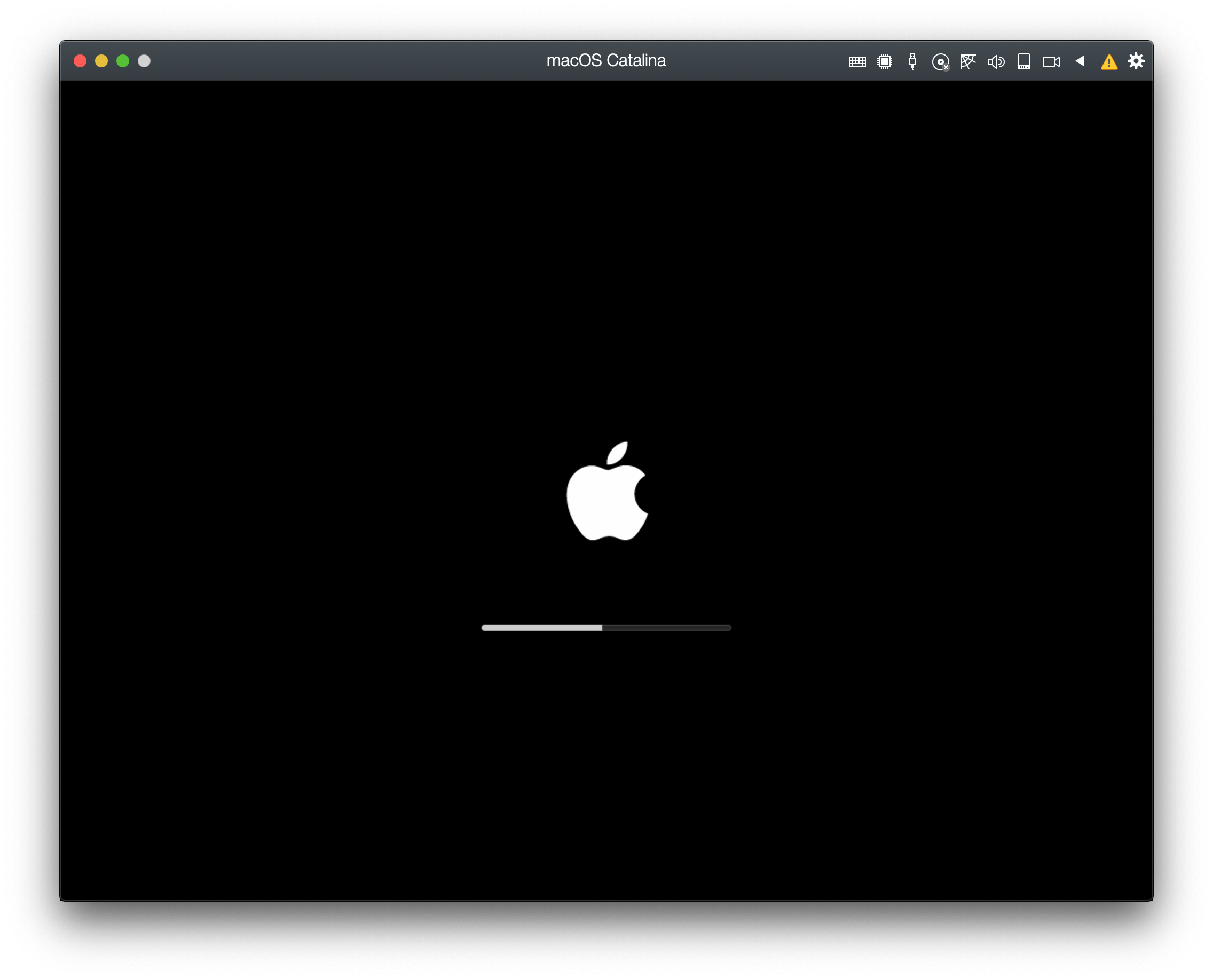Click the sound speaker icon
Viewport: 1213px width, 980px height.
(995, 61)
